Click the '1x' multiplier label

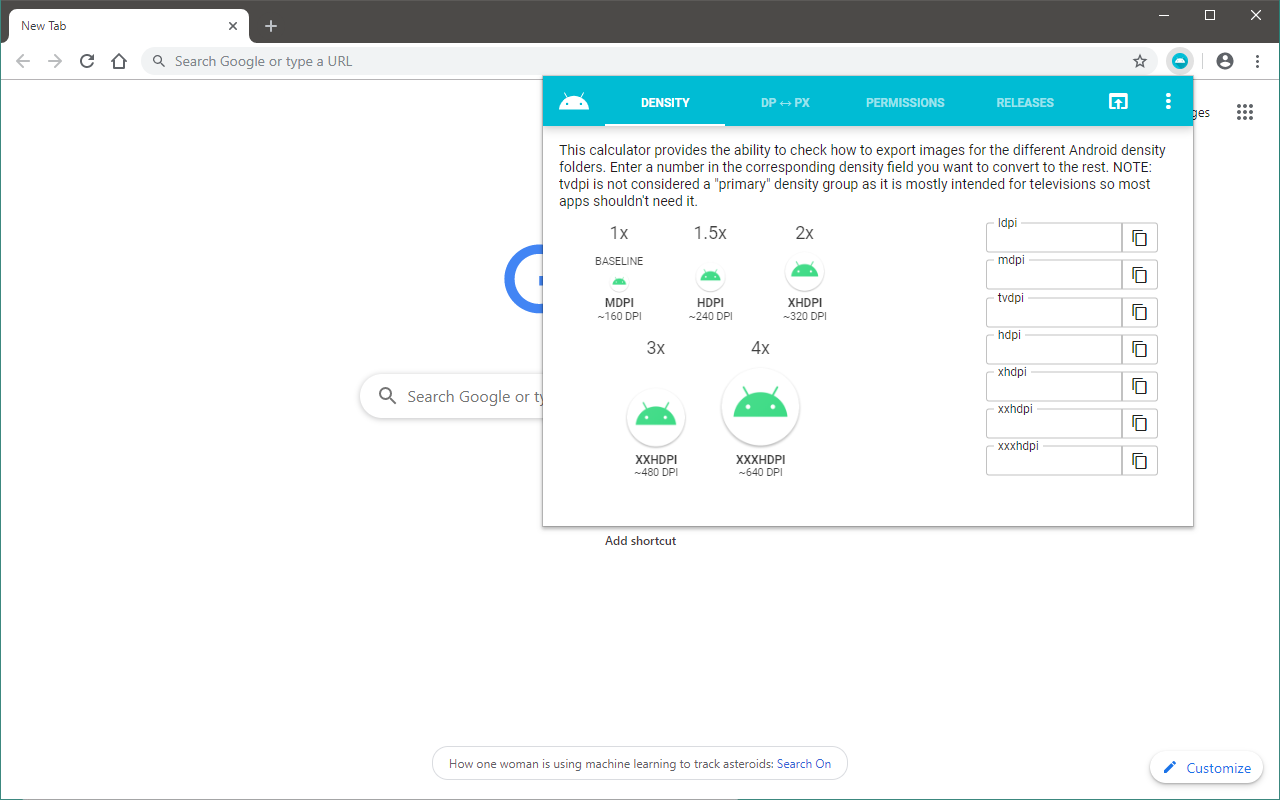click(x=619, y=233)
